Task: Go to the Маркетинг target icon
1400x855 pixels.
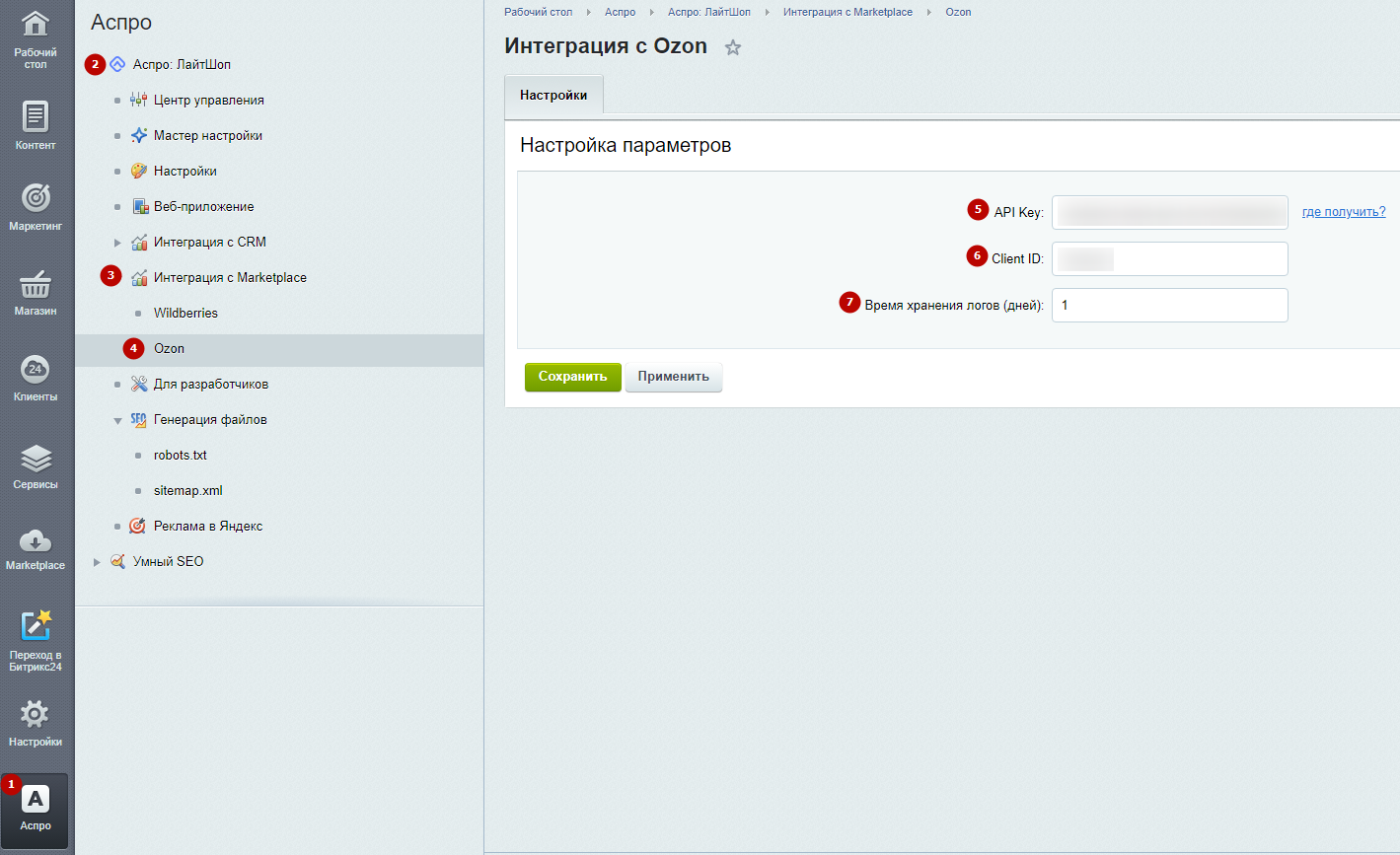Action: [36, 197]
